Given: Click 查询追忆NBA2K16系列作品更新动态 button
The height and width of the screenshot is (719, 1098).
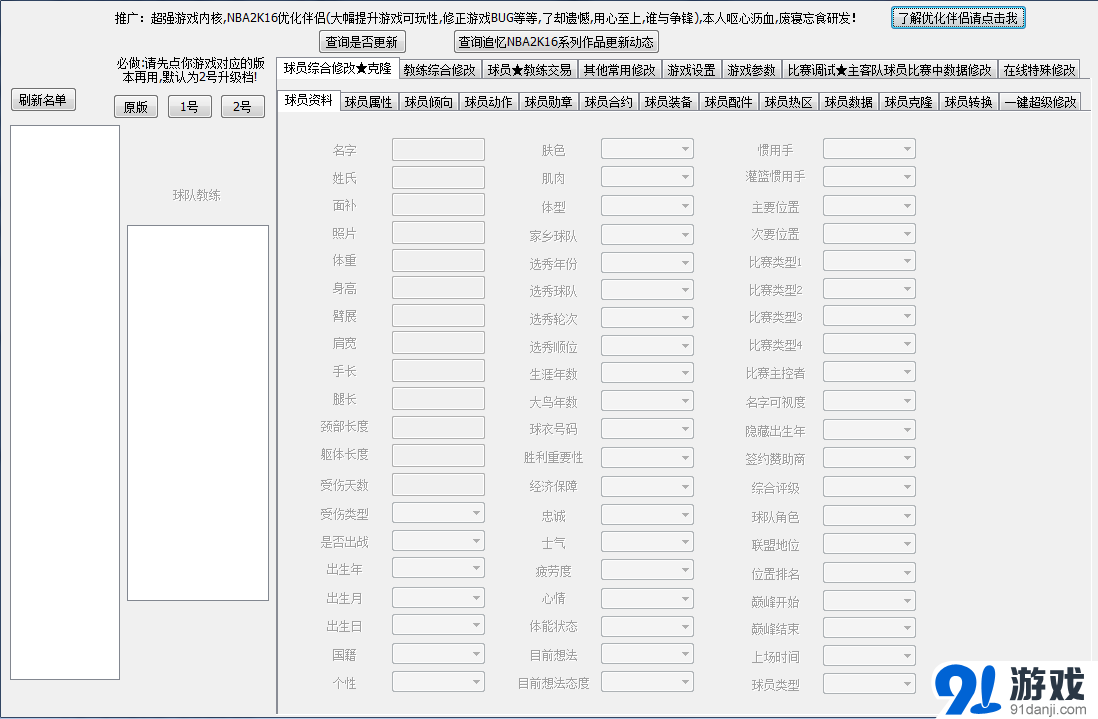Looking at the screenshot, I should click(556, 42).
